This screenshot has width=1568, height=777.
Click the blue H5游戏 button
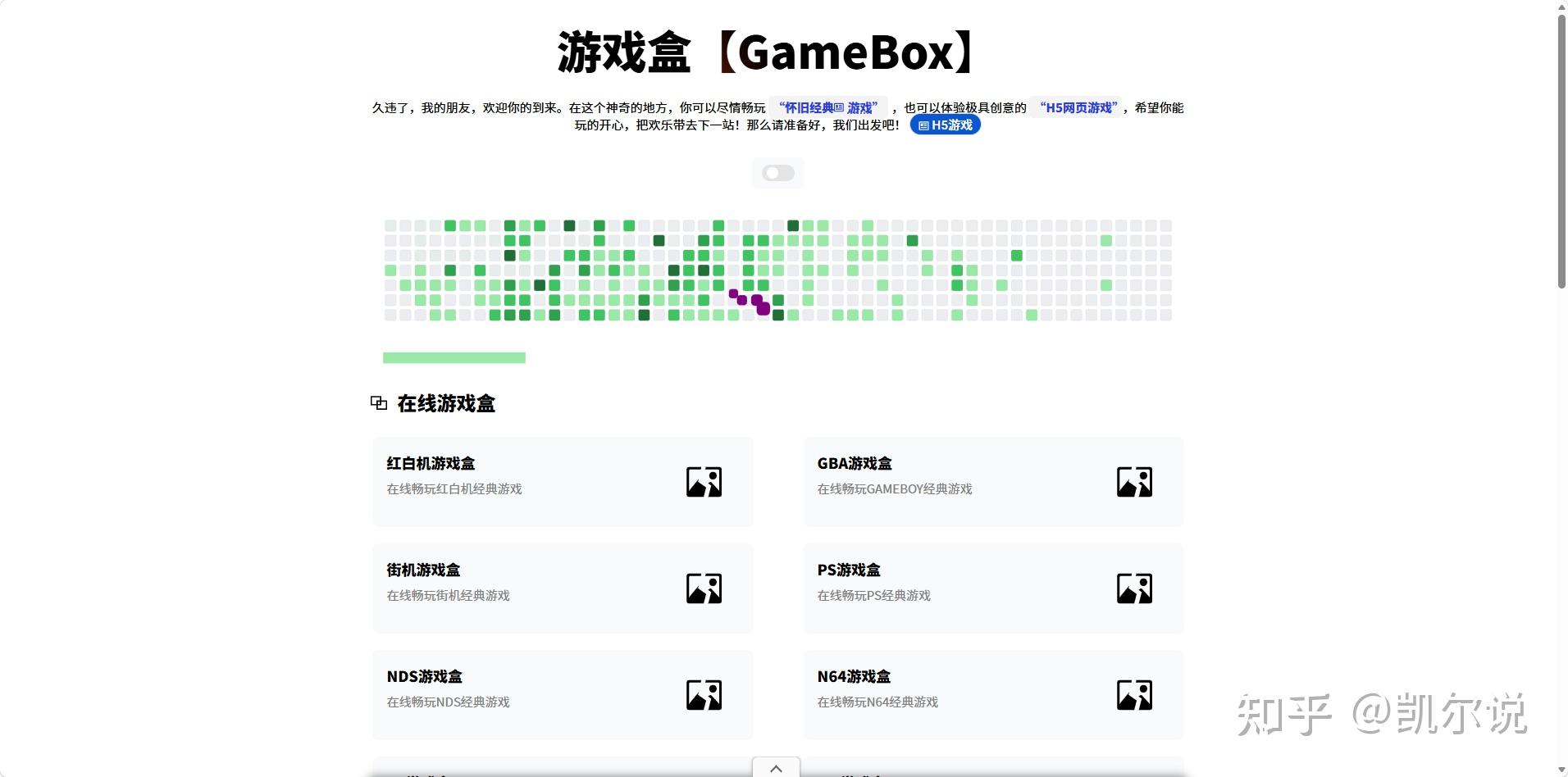[x=946, y=125]
